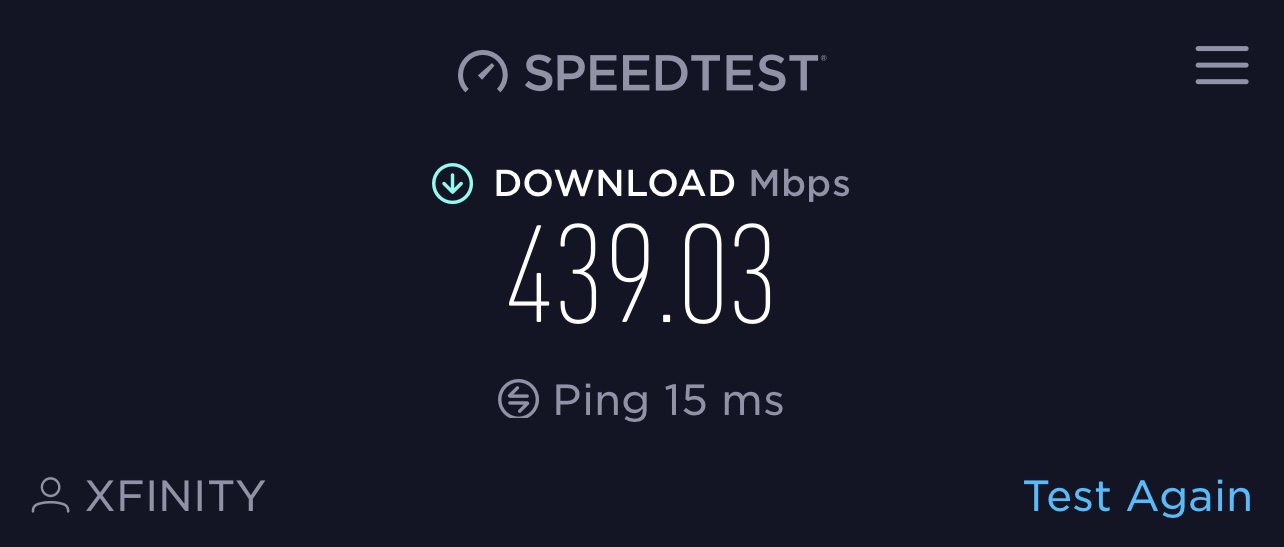
Task: Click the leading digit 4 of speed
Action: point(531,275)
